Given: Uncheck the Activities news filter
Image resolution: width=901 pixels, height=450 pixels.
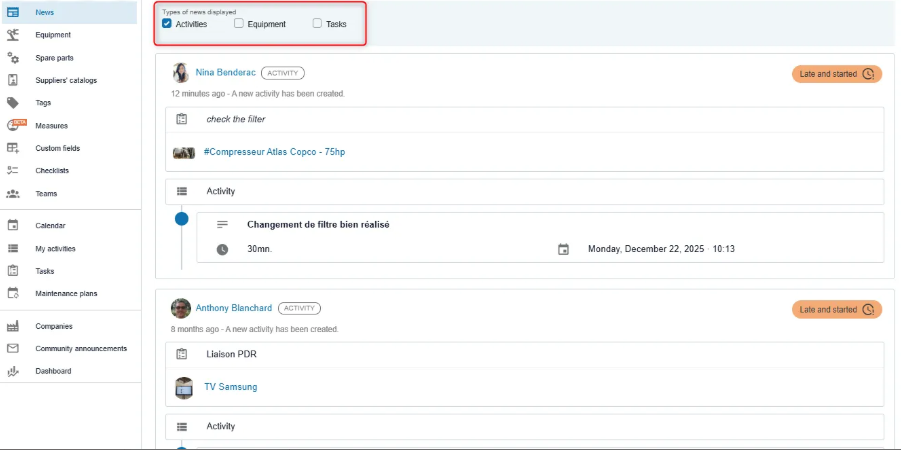Looking at the screenshot, I should (x=167, y=23).
